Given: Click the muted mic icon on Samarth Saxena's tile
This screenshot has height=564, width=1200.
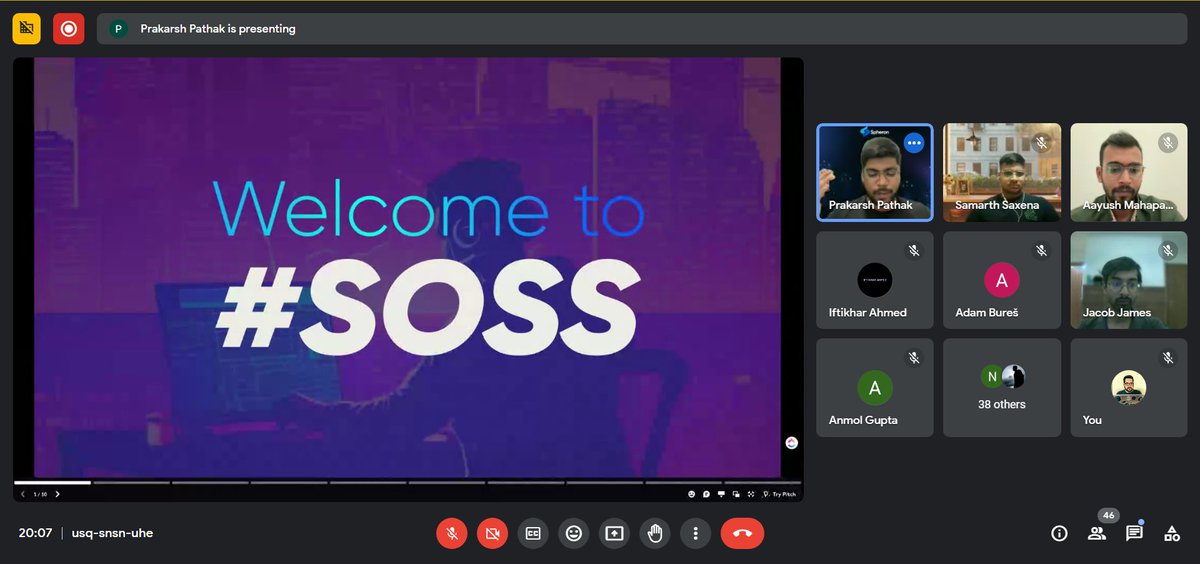Looking at the screenshot, I should tap(1041, 143).
